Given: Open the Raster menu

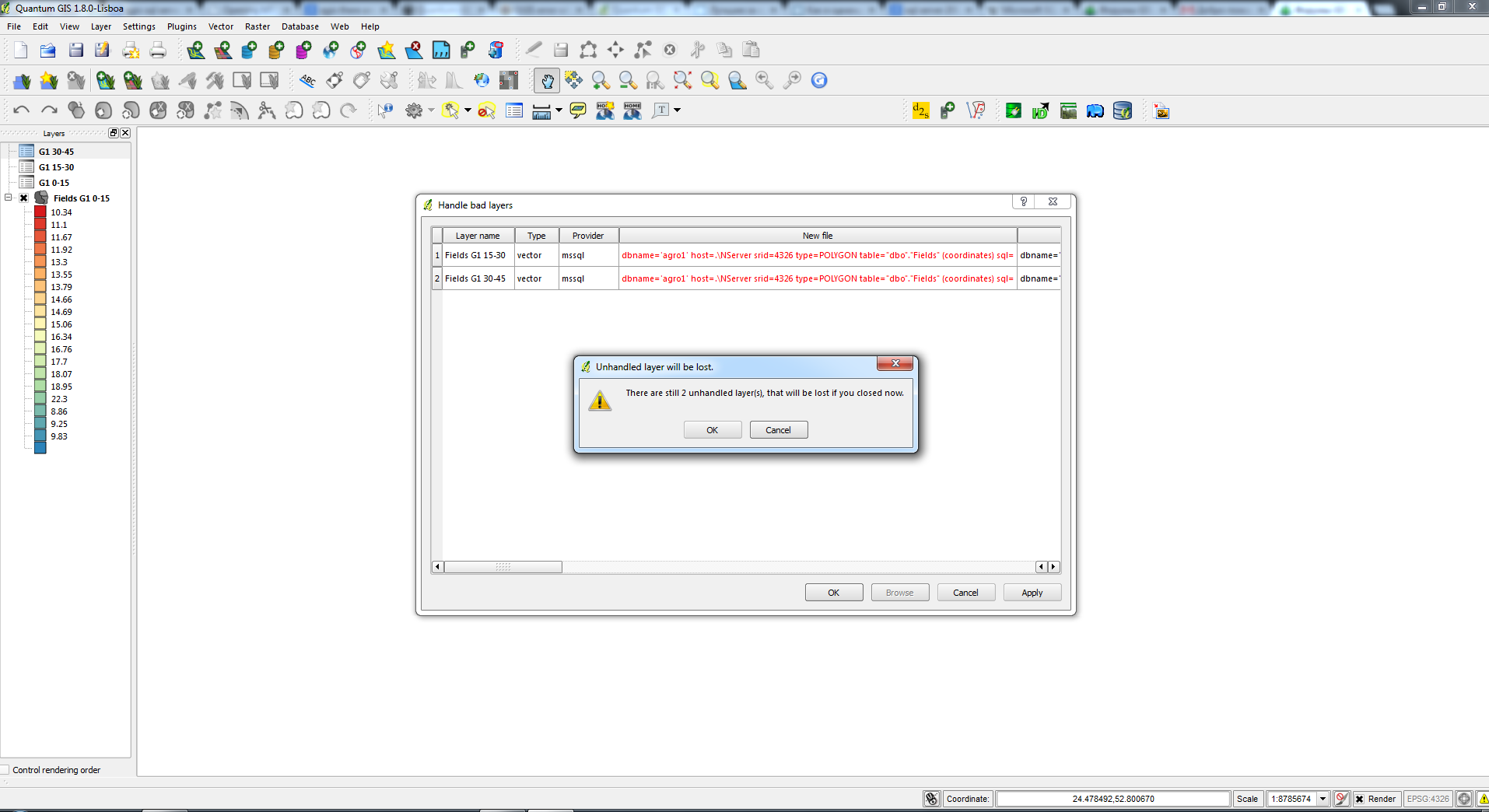Looking at the screenshot, I should 258,26.
